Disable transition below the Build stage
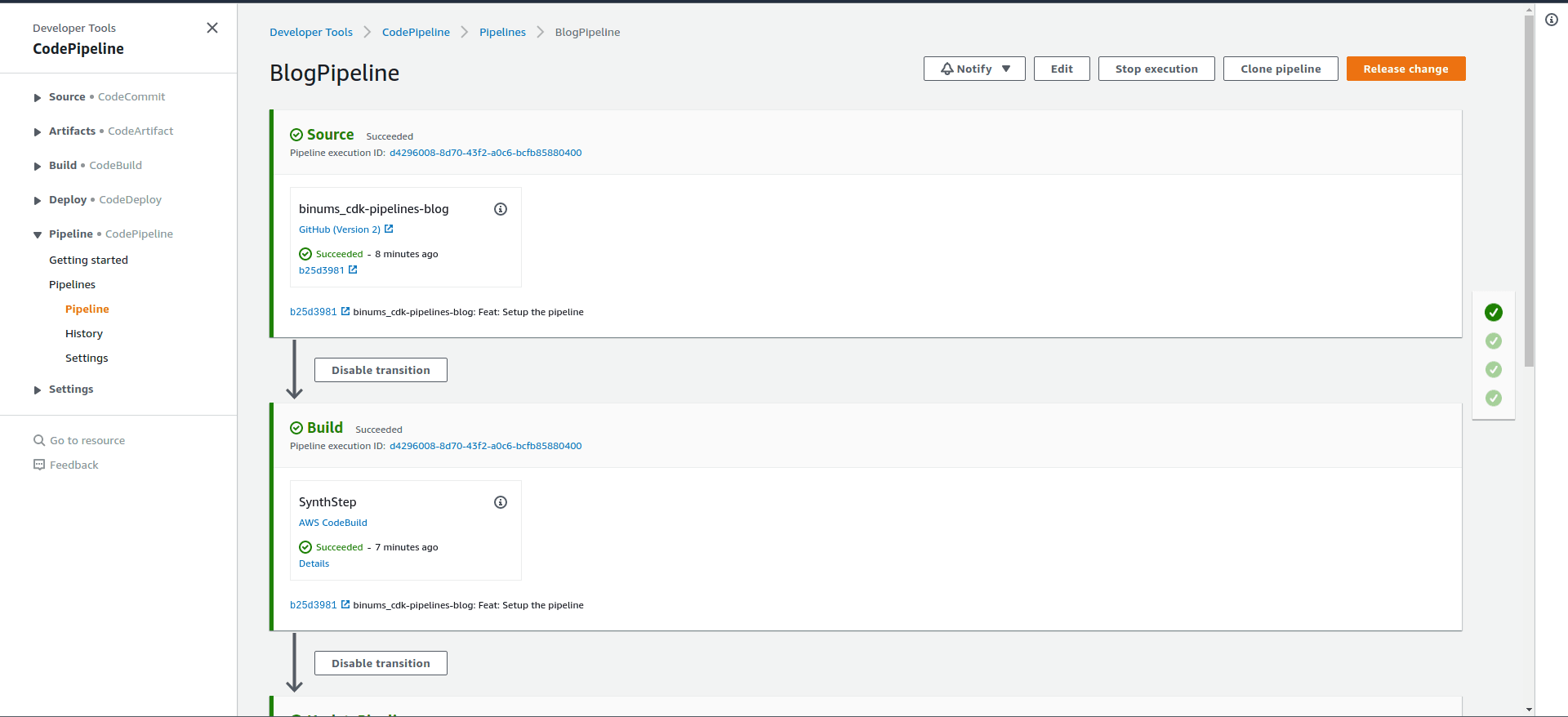This screenshot has width=1568, height=717. pyautogui.click(x=381, y=663)
